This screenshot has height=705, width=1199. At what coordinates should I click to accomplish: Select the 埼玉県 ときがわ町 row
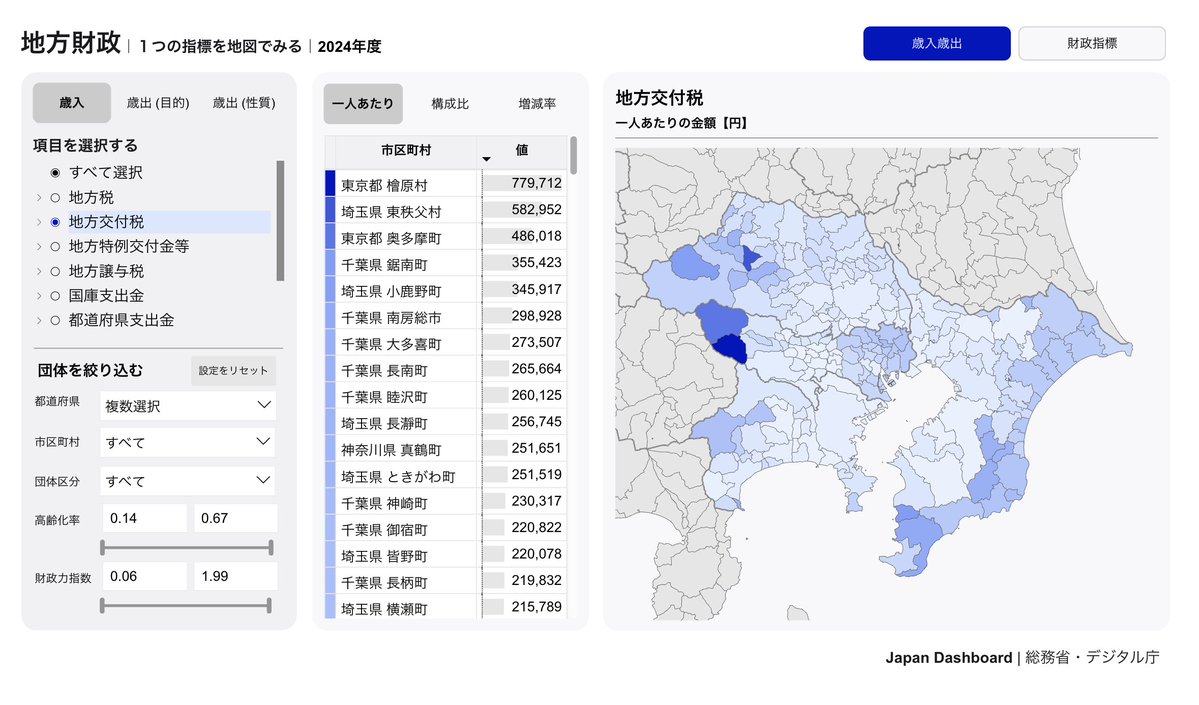(x=446, y=476)
